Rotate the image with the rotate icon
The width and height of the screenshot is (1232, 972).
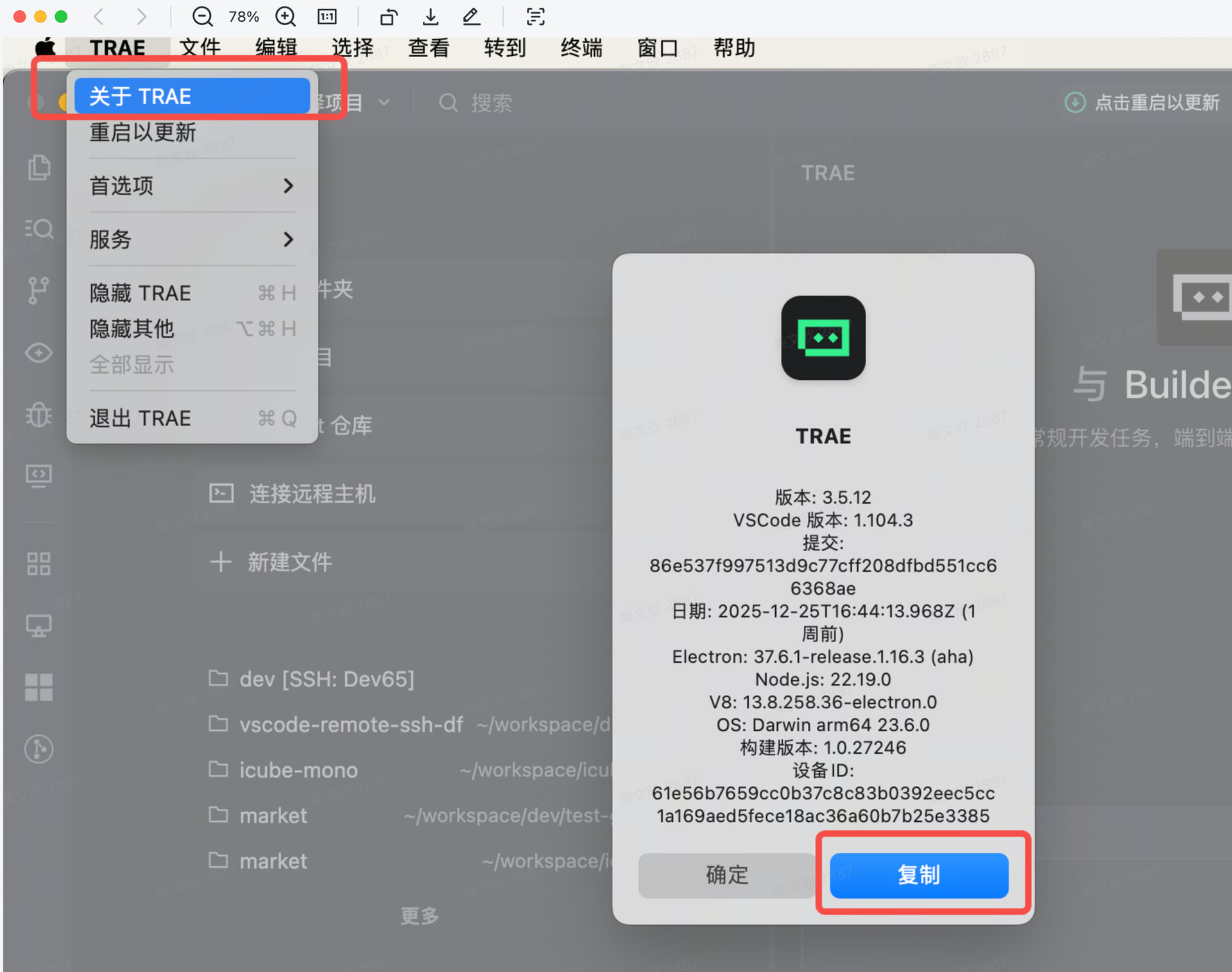pyautogui.click(x=389, y=17)
